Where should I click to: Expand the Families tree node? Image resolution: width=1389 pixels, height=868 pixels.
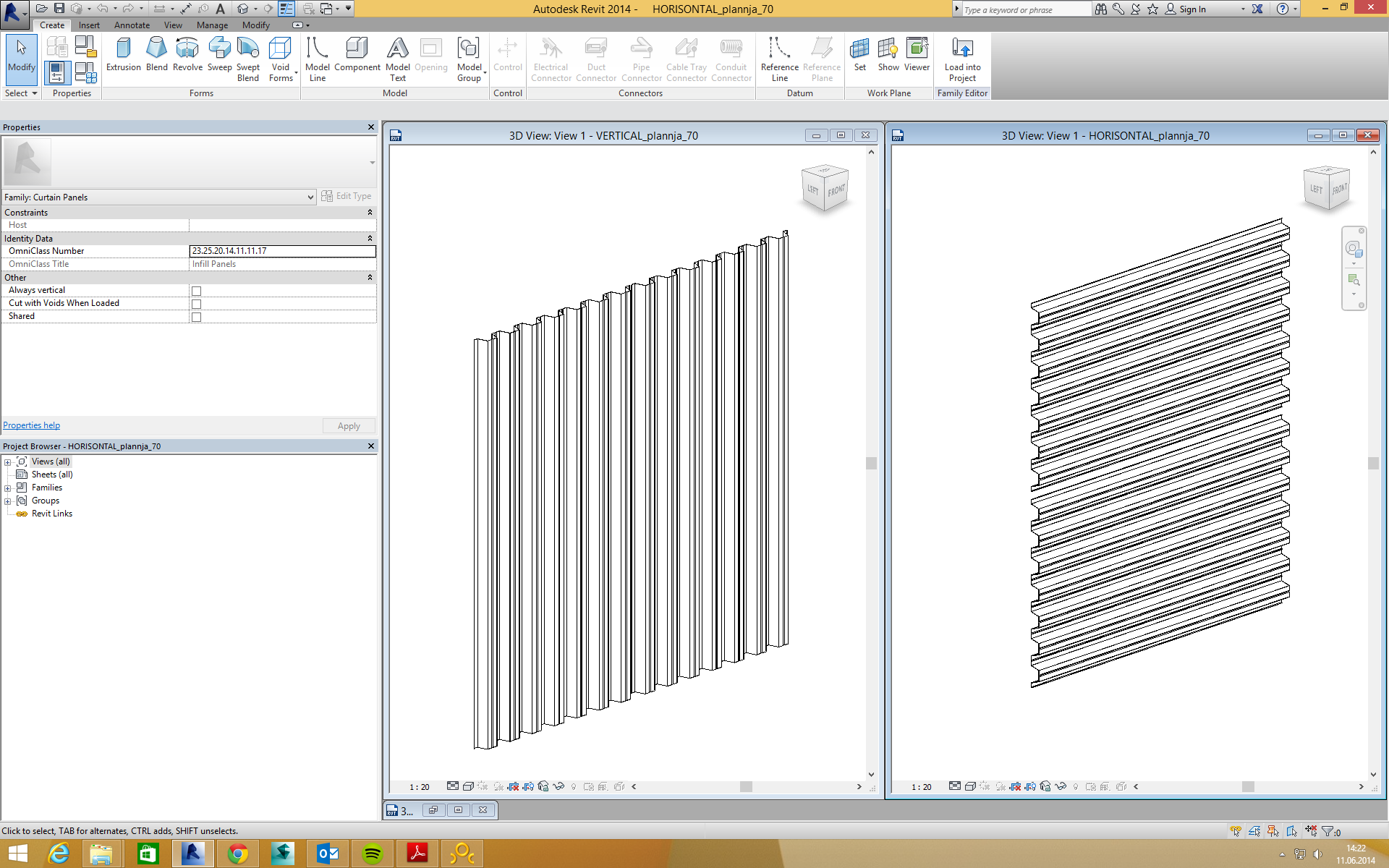8,488
